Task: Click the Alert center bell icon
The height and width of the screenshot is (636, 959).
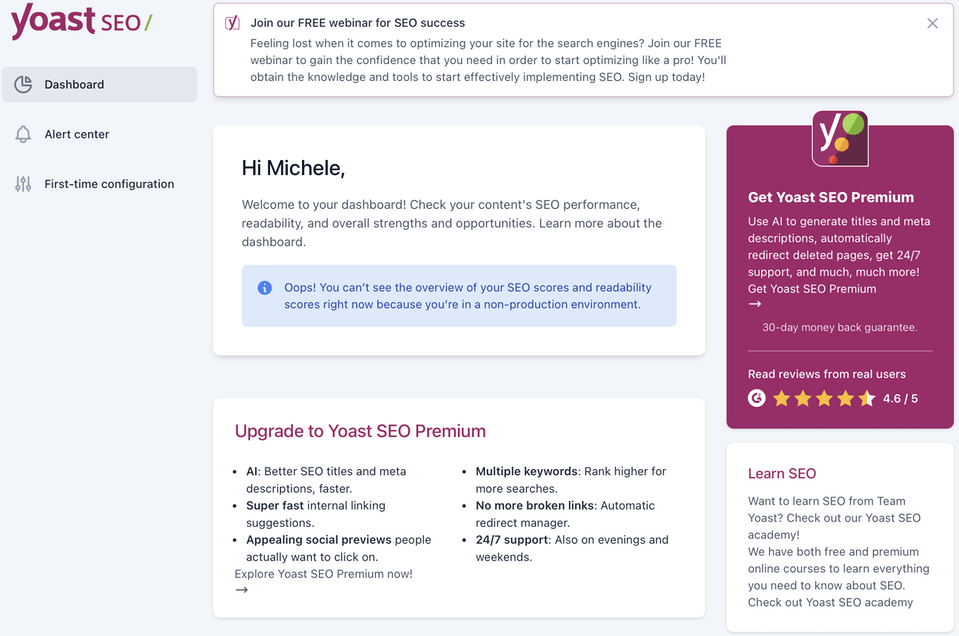Action: 23,134
